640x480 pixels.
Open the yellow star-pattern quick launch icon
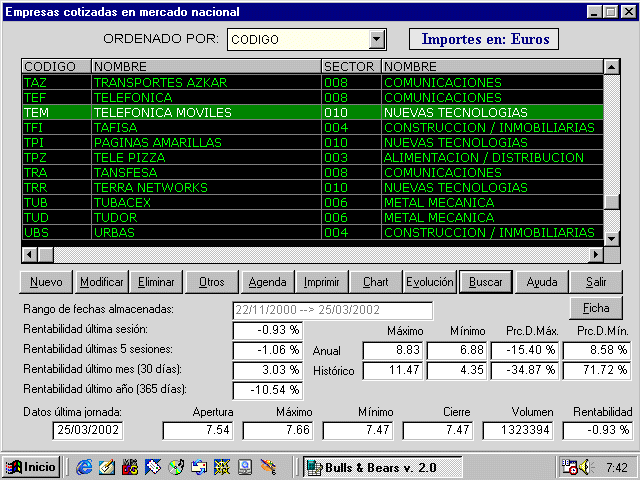click(222, 467)
